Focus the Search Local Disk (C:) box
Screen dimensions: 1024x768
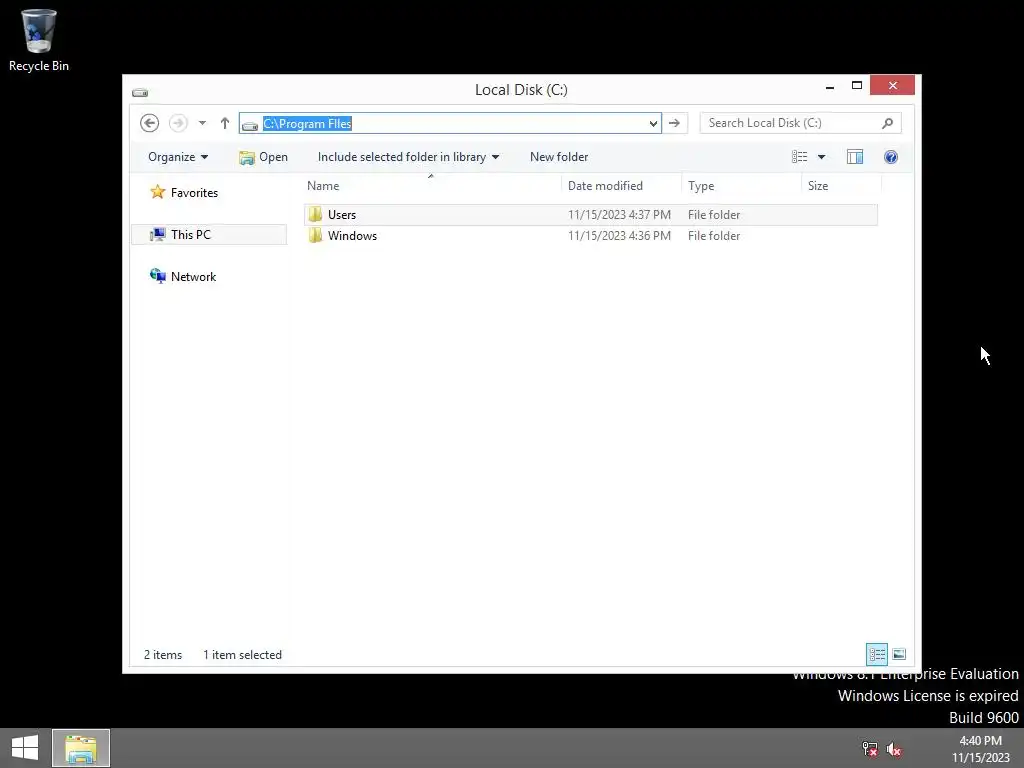point(792,123)
